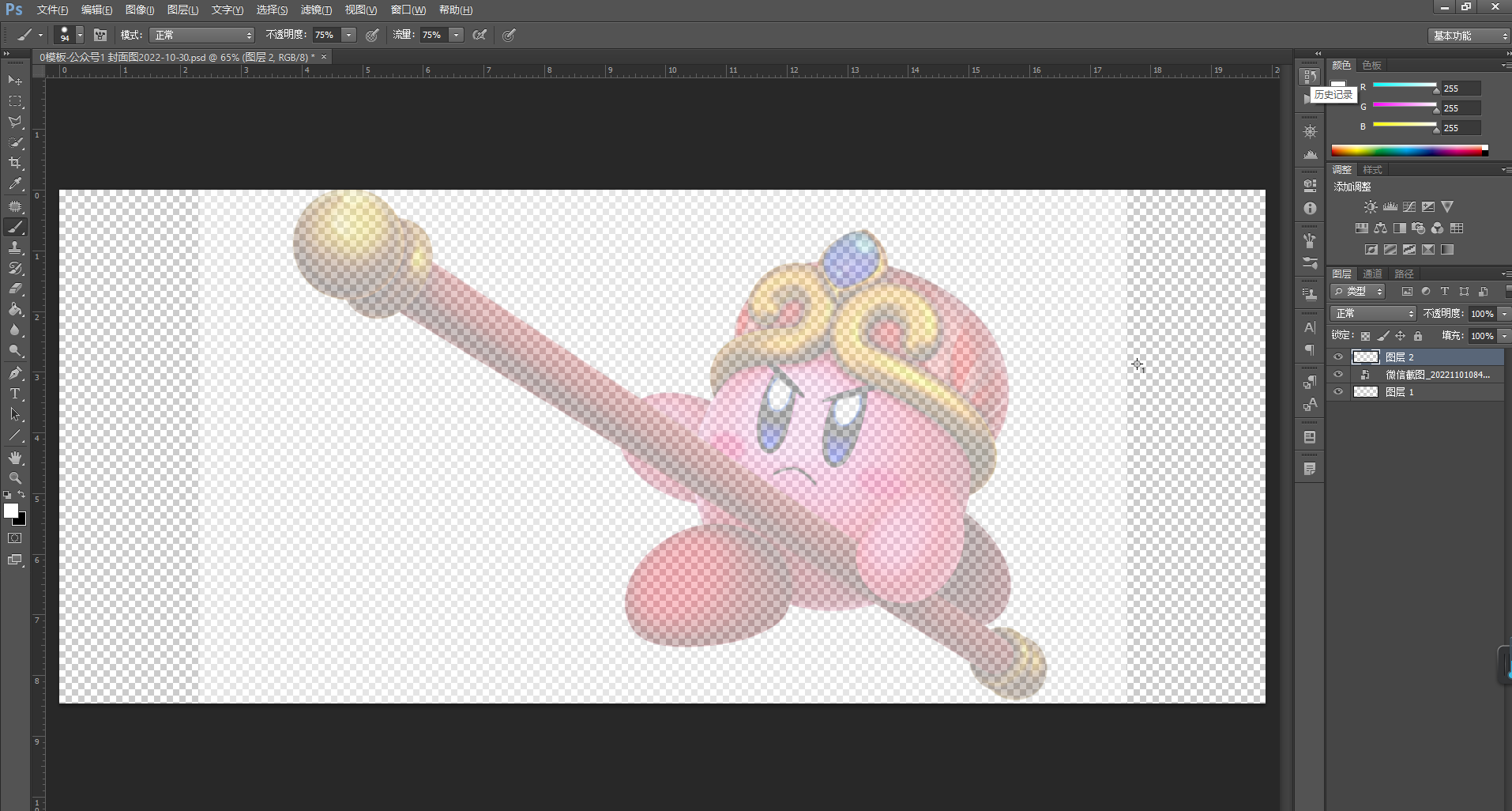Switch to the 路径 tab
The width and height of the screenshot is (1512, 811).
tap(1404, 273)
